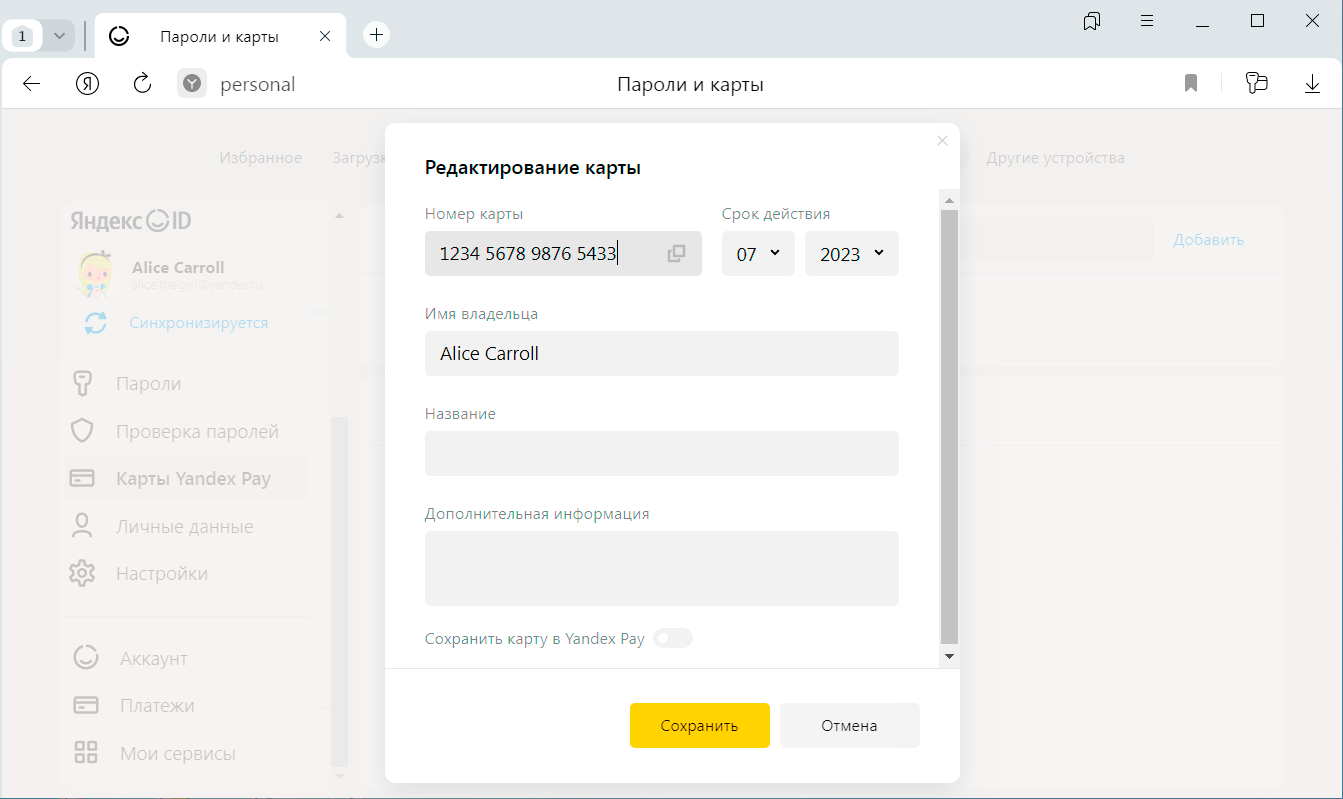Screen dimensions: 1343x799
Task: Open downloads via download arrow icon
Action: (1312, 84)
